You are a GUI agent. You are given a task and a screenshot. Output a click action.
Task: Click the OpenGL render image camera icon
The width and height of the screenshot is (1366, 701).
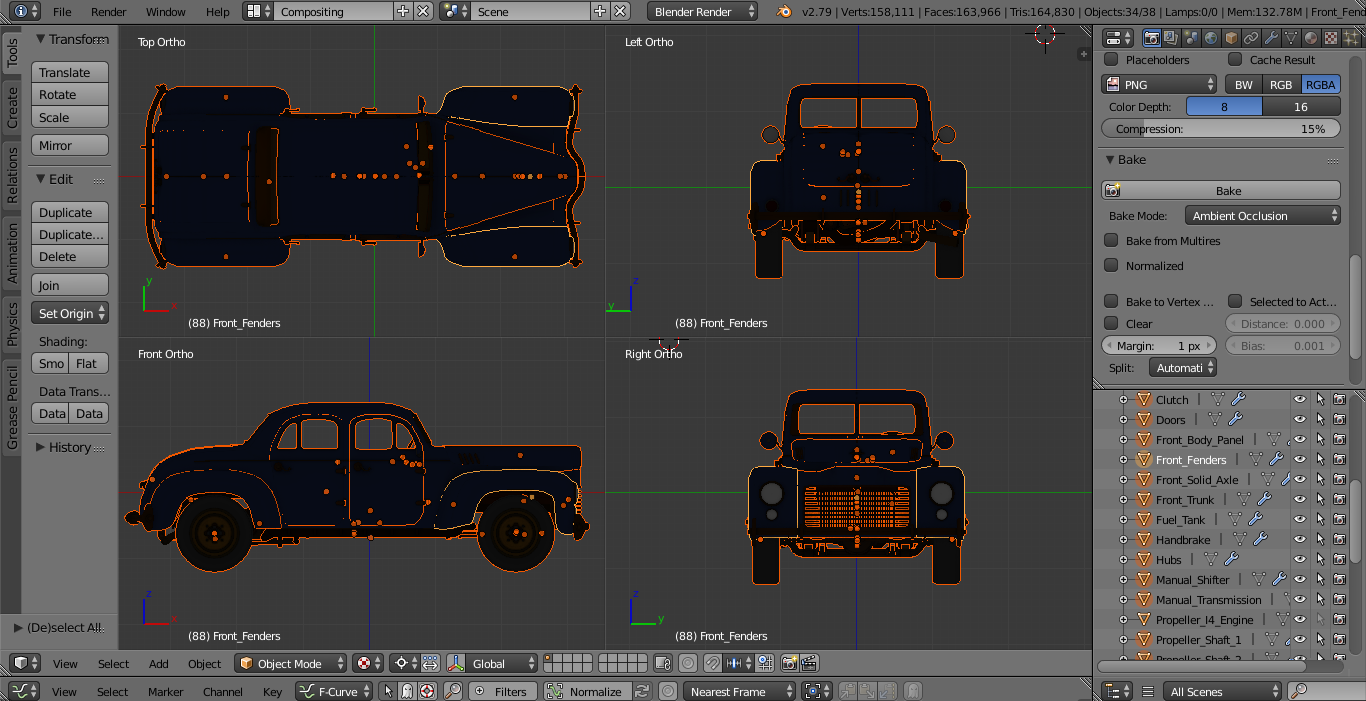coord(790,663)
